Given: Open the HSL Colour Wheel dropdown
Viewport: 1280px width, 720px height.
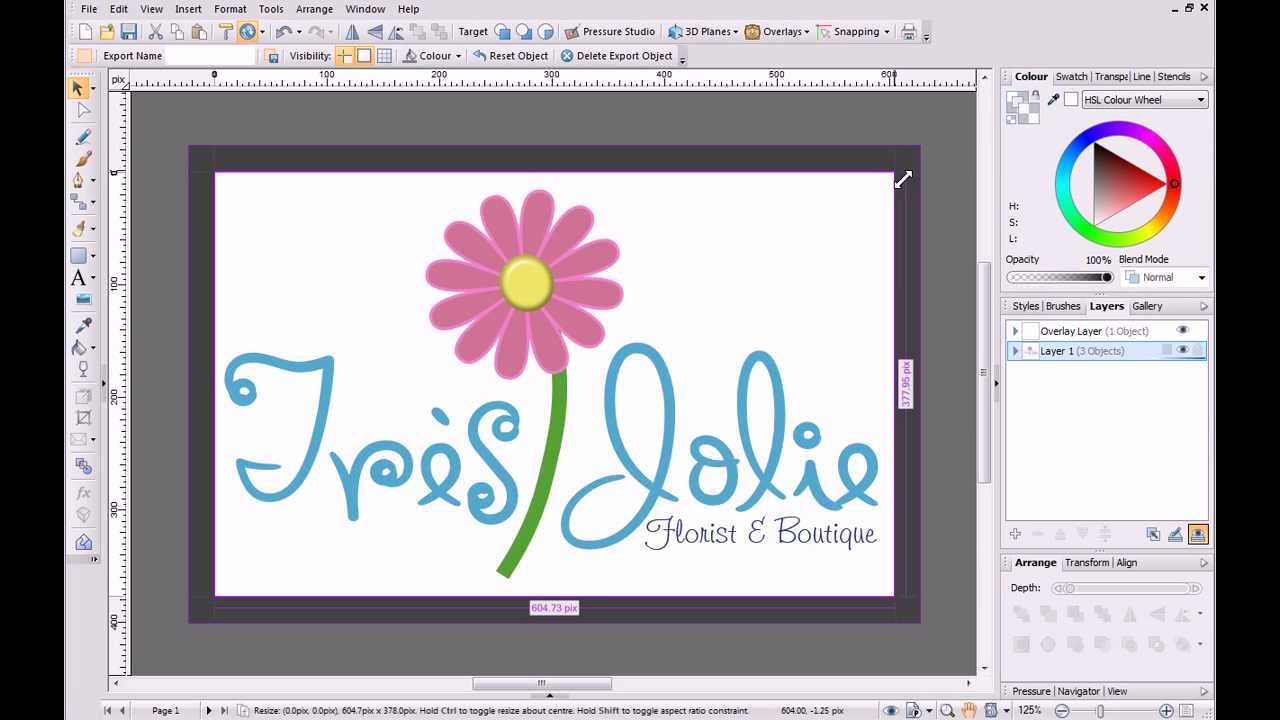Looking at the screenshot, I should [x=1145, y=100].
